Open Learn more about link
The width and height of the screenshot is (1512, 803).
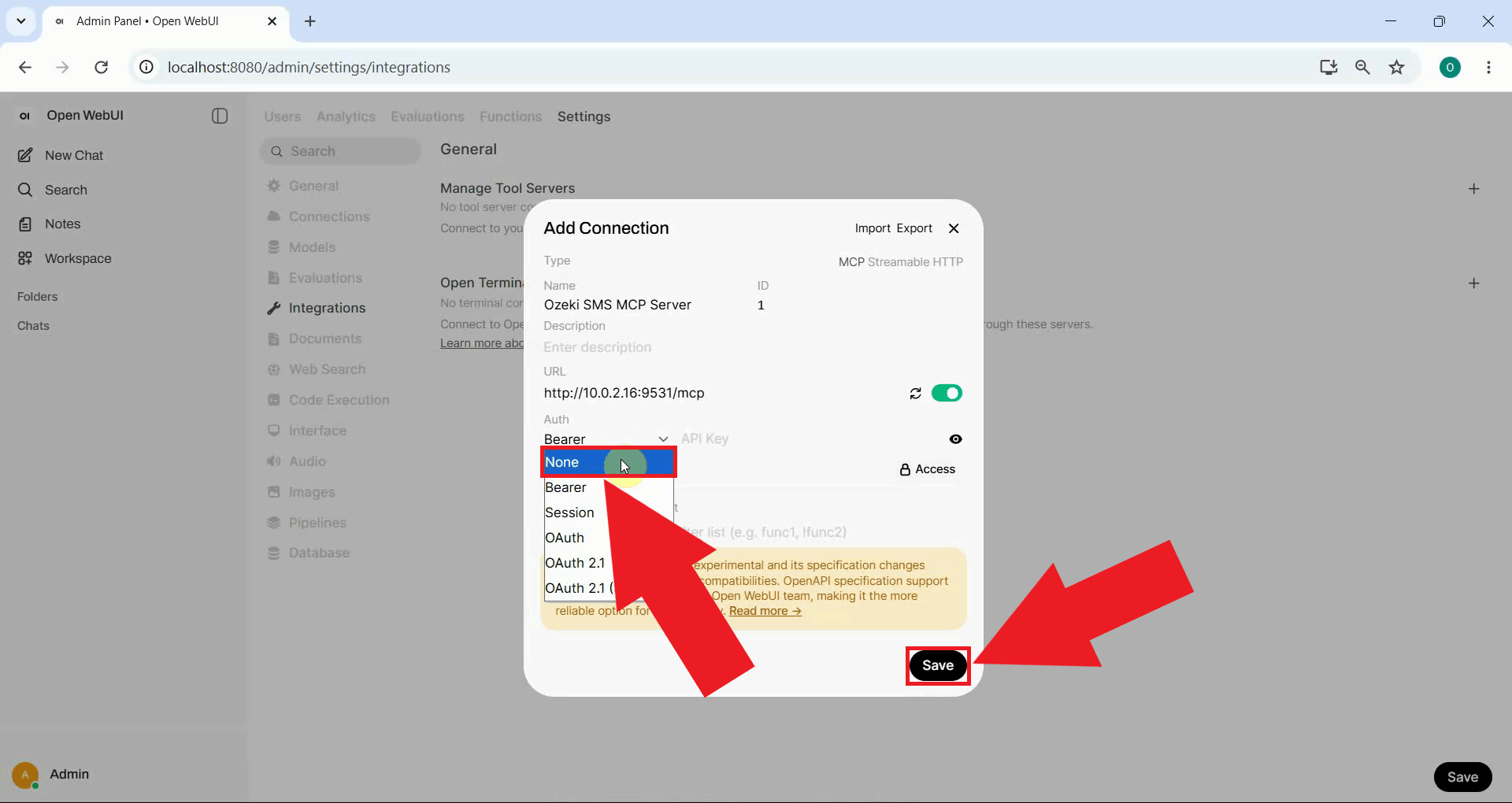click(482, 343)
